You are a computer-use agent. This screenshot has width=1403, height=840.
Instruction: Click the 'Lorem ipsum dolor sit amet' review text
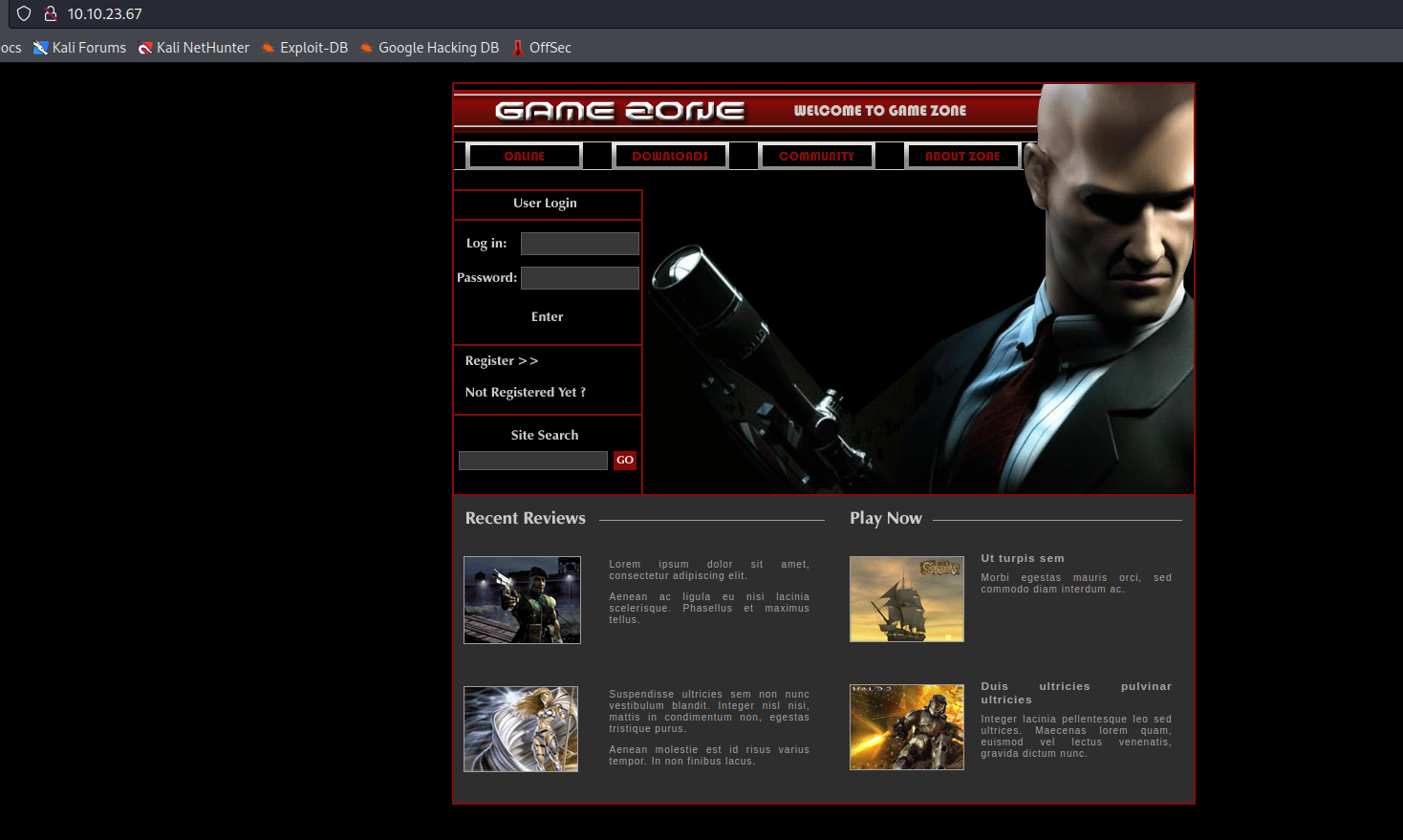(x=709, y=571)
